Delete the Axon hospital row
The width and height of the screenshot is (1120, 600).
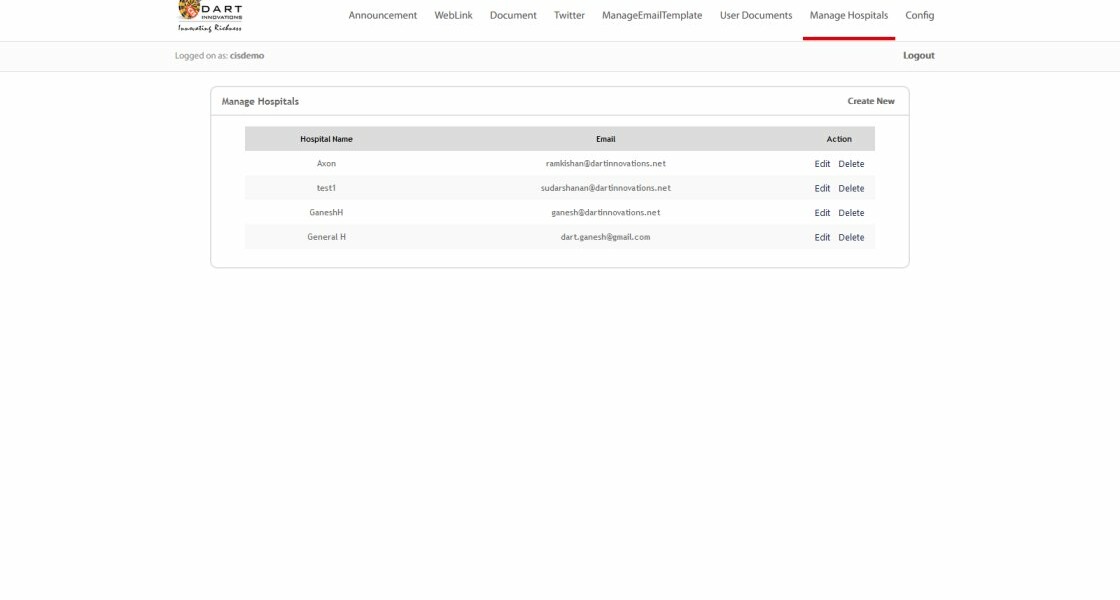click(851, 164)
